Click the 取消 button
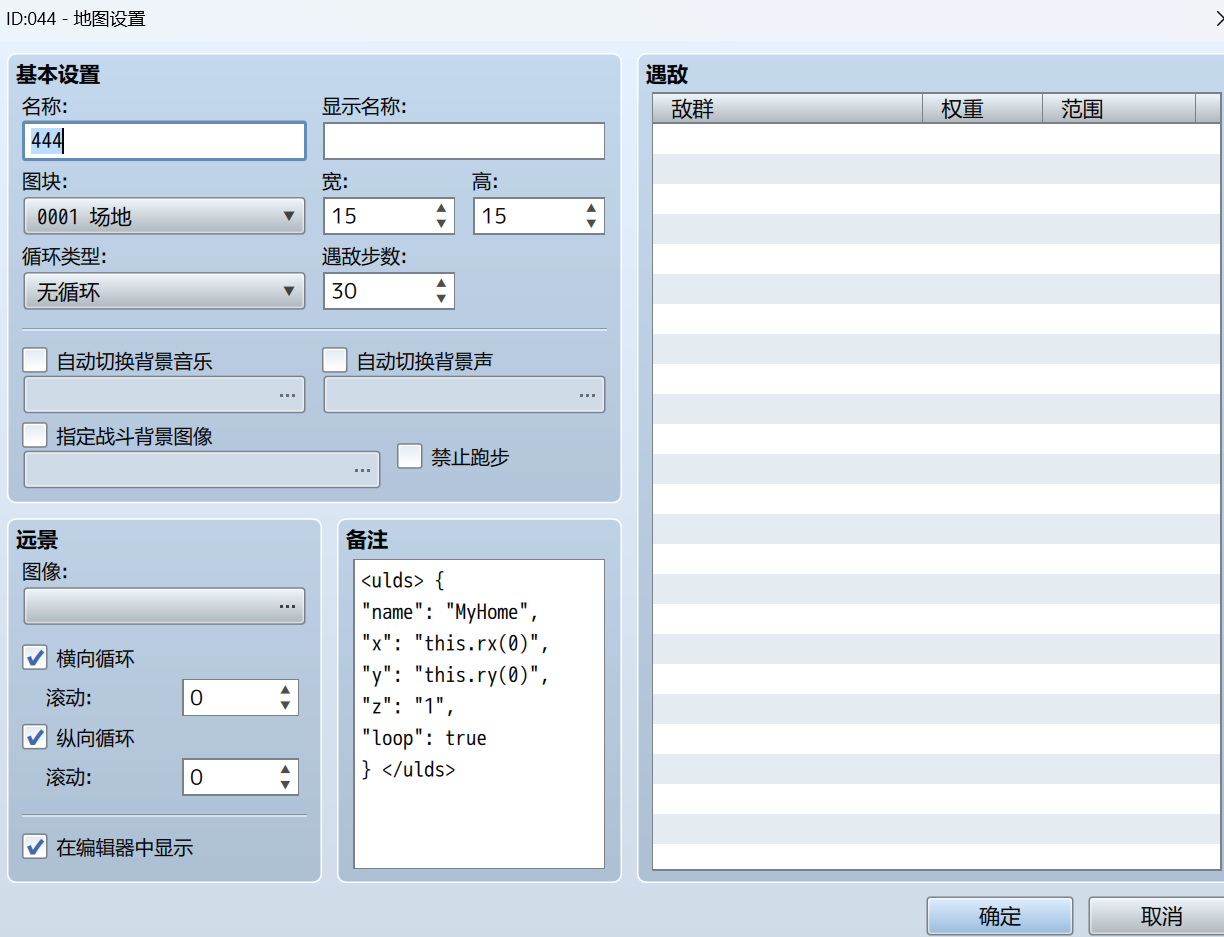This screenshot has height=937, width=1224. (1157, 916)
